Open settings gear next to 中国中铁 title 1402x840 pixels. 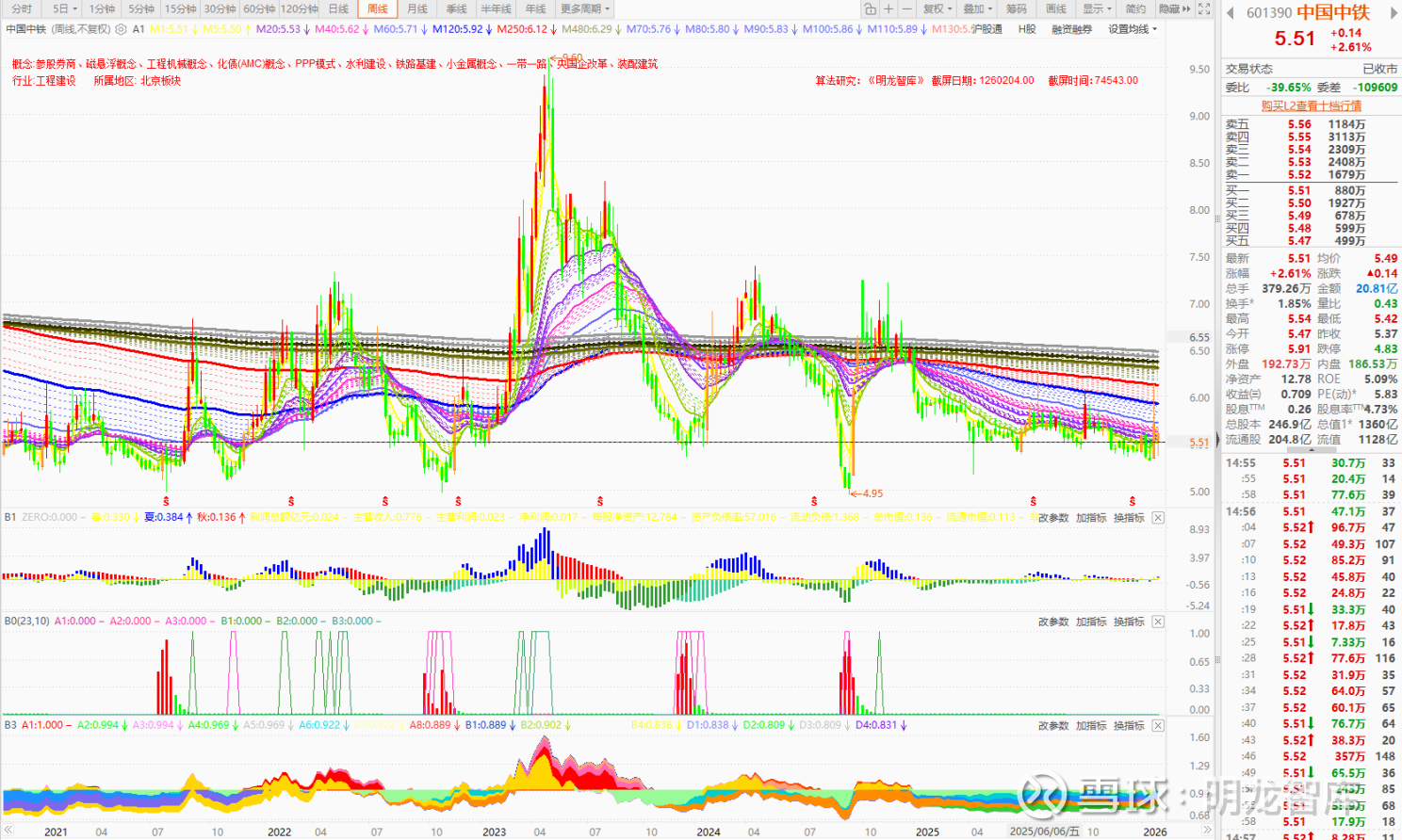(x=121, y=29)
